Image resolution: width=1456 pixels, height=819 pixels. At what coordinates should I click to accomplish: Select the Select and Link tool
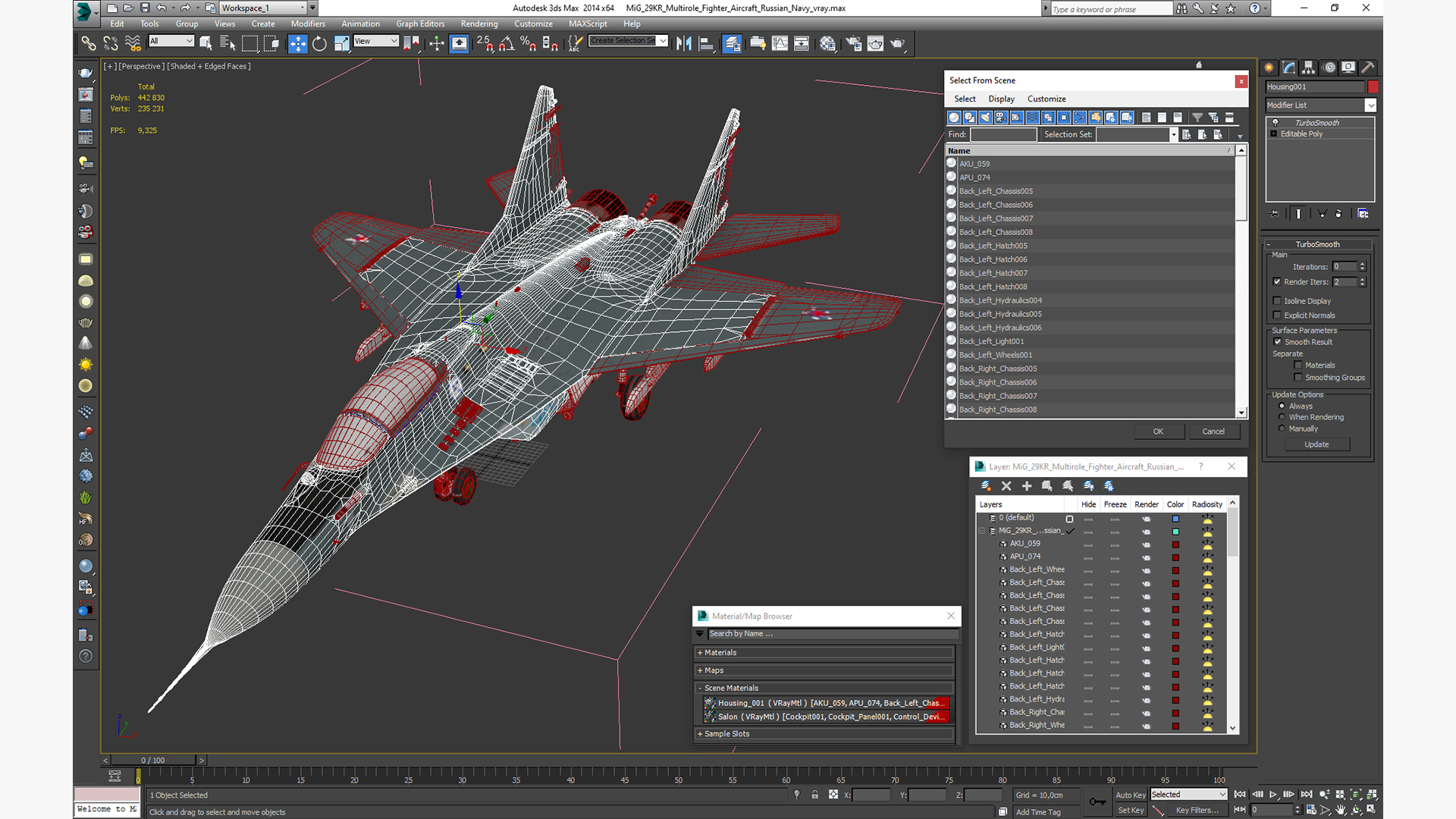click(x=89, y=43)
